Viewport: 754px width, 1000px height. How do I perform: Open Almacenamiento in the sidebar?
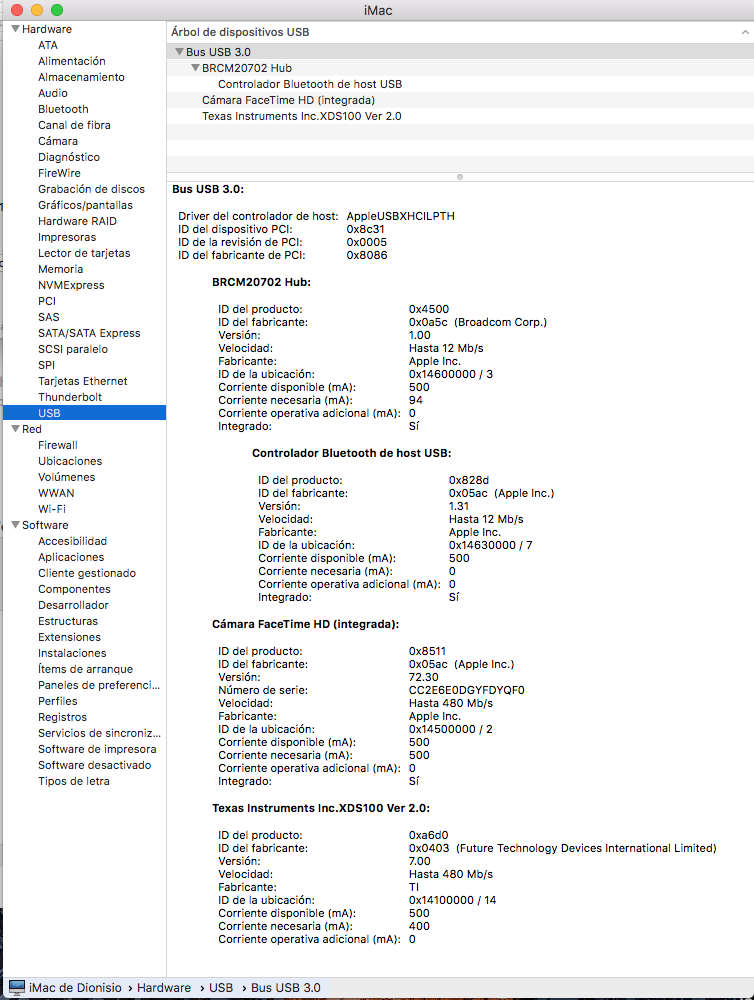pos(81,77)
